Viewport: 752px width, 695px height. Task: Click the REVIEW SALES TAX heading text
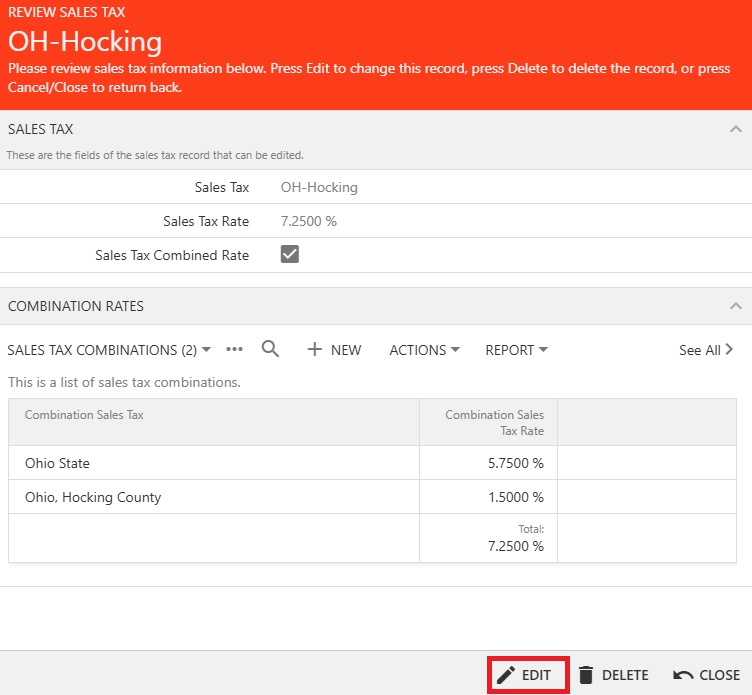pos(66,12)
